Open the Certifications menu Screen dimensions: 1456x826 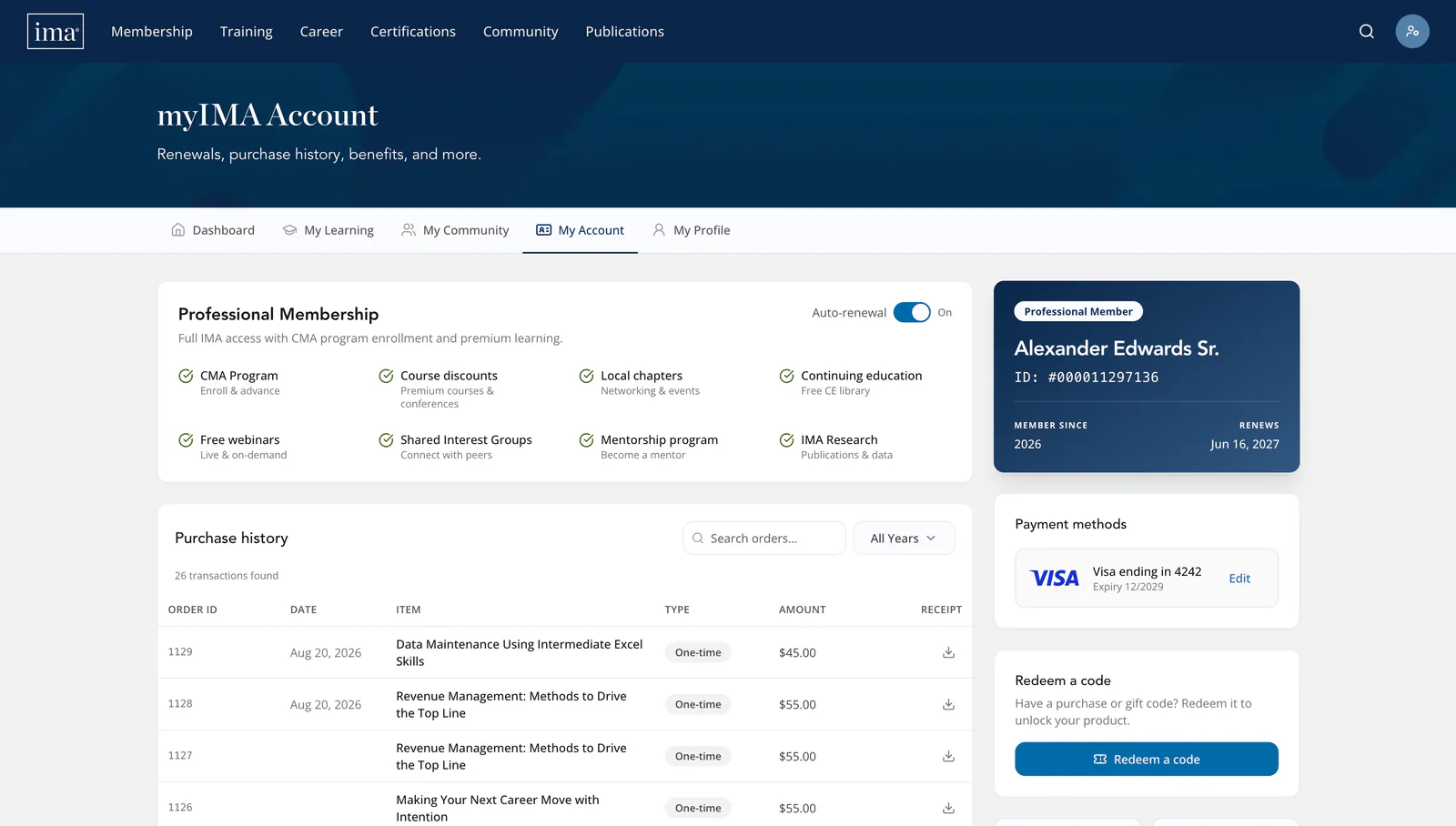(x=413, y=32)
